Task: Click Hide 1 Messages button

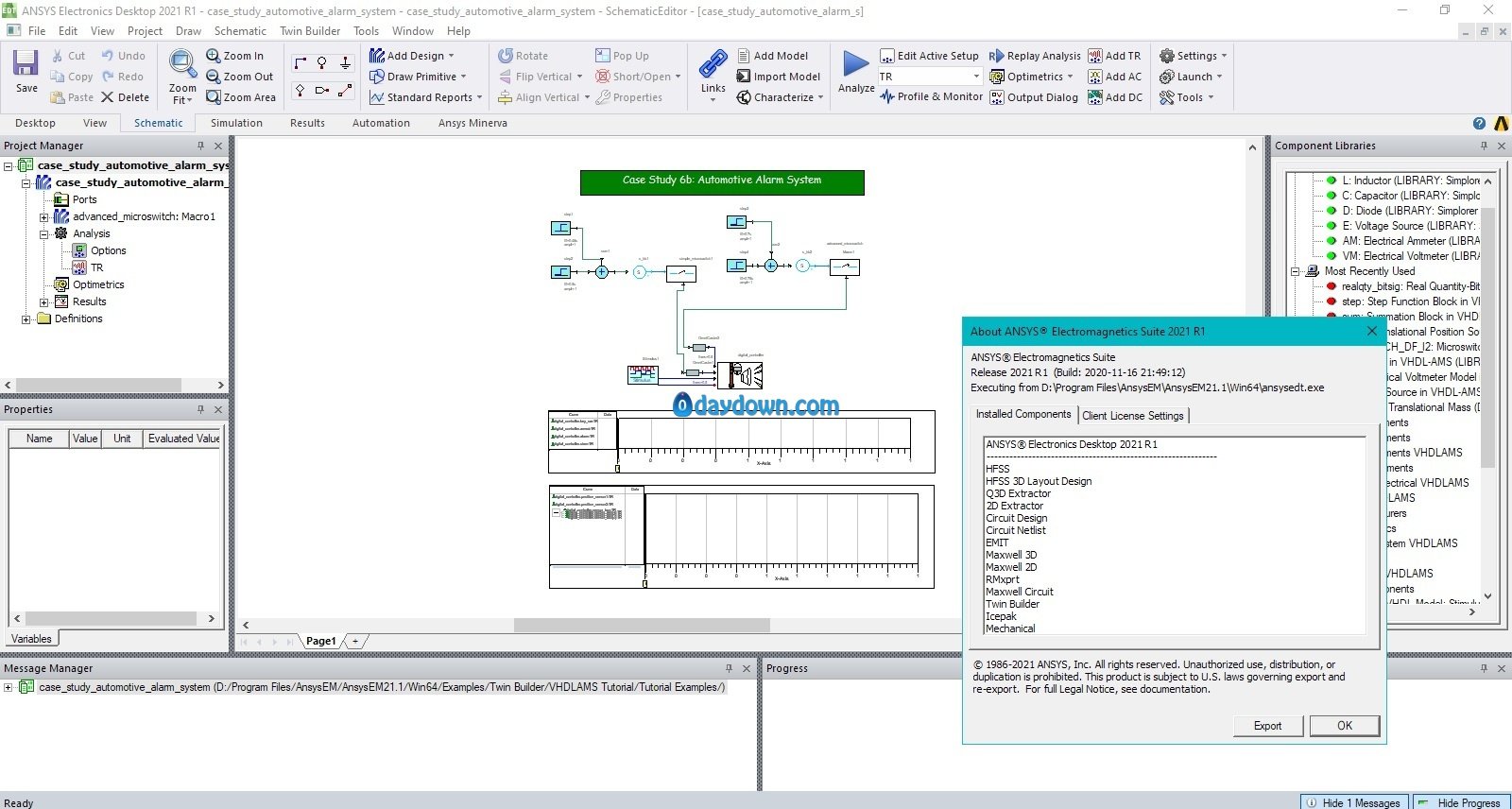Action: 1355,802
